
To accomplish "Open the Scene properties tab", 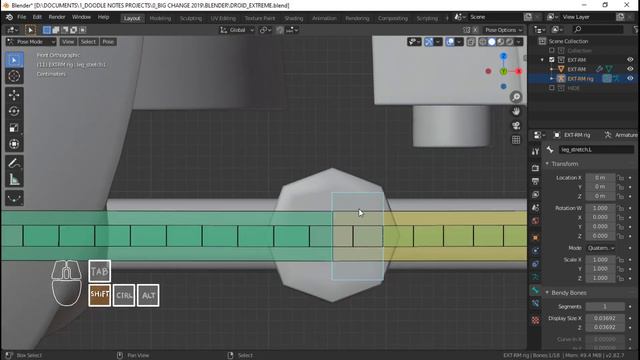I will tap(535, 208).
